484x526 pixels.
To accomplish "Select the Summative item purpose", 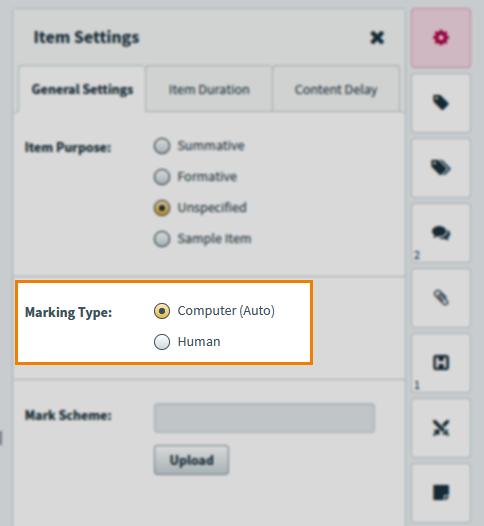I will tap(162, 146).
